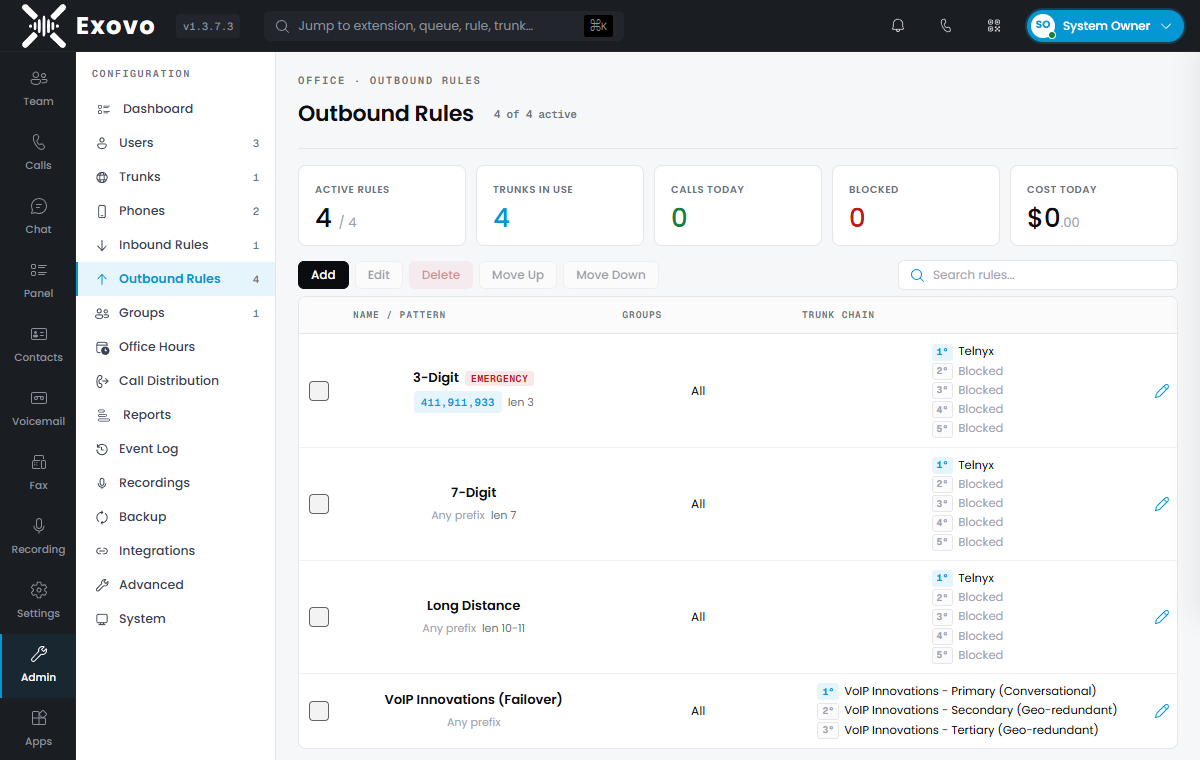Open Integrations in configuration menu
The width and height of the screenshot is (1200, 760).
[x=175, y=551]
